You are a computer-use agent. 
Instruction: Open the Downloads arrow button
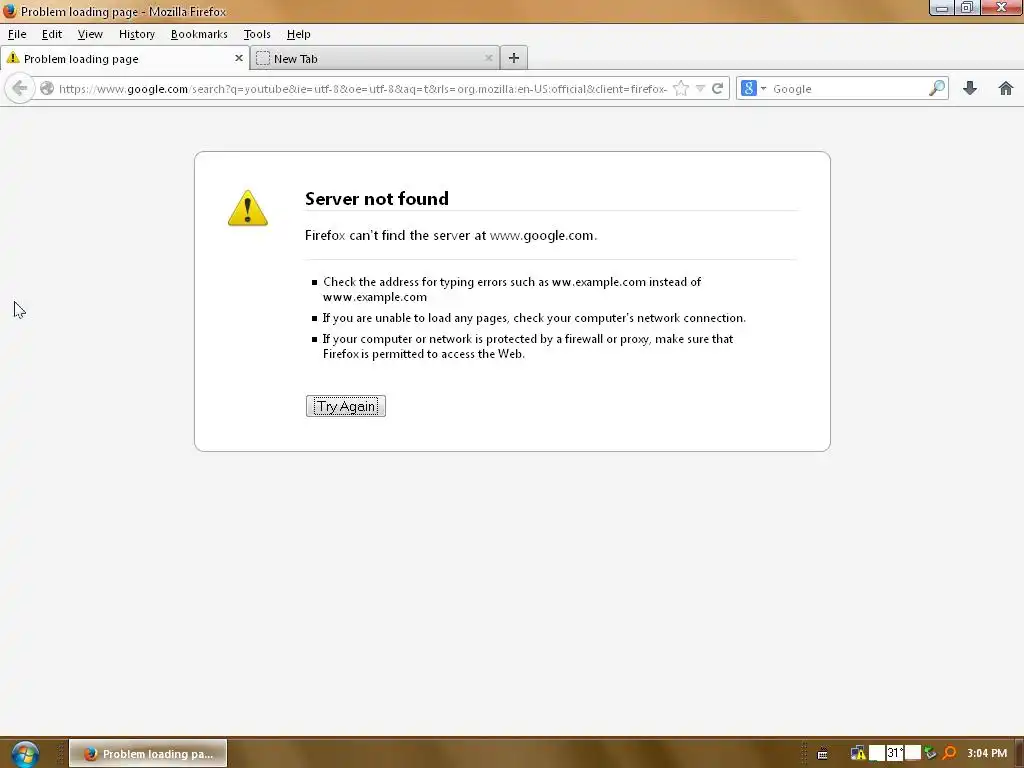(970, 88)
